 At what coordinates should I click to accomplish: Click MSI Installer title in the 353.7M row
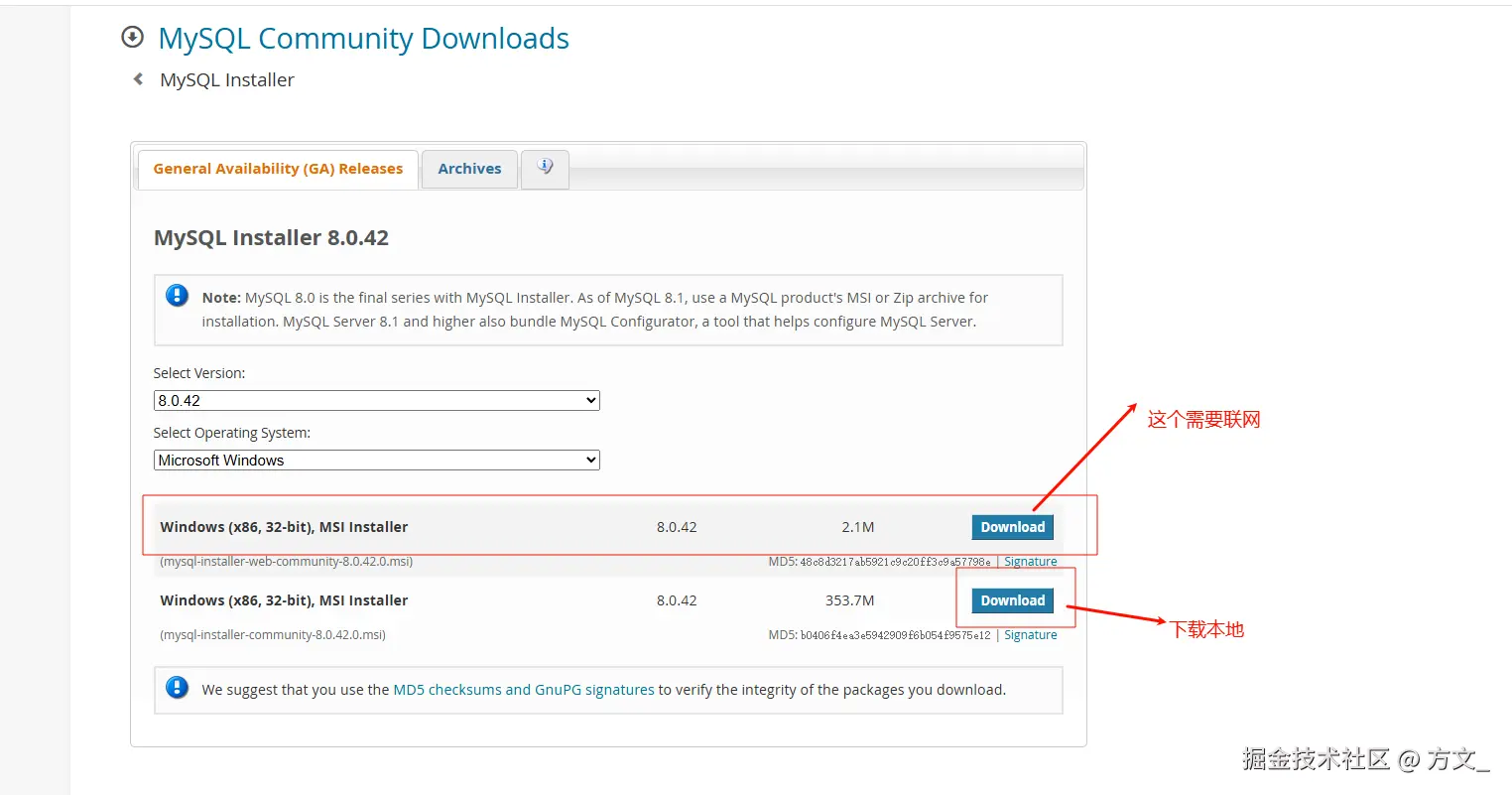click(284, 600)
